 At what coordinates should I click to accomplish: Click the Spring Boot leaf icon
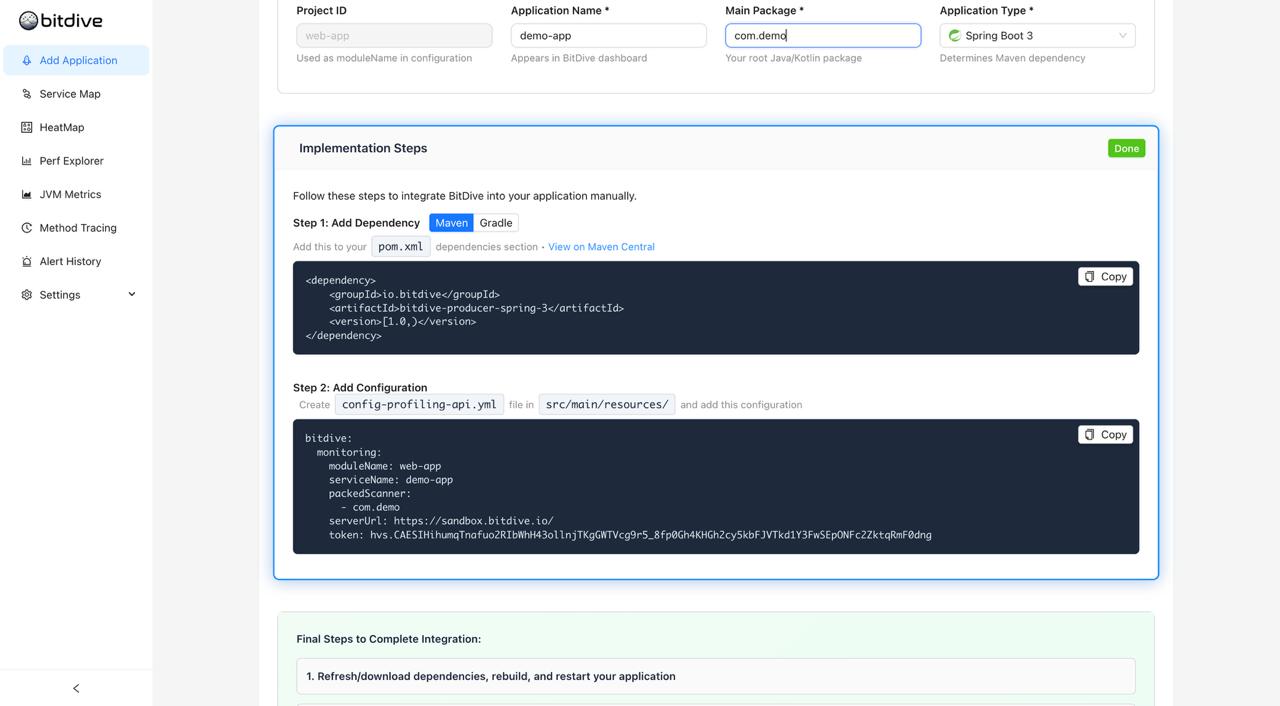pos(954,36)
